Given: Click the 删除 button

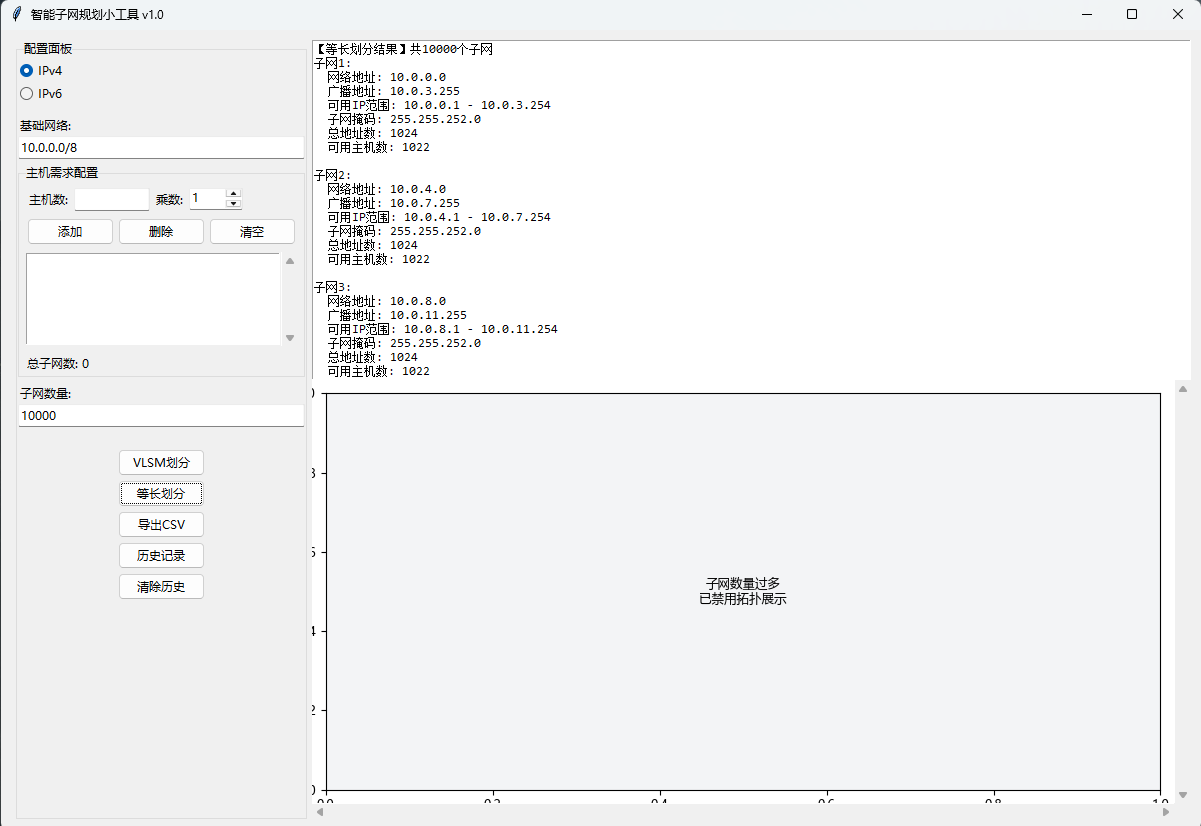Looking at the screenshot, I should coord(161,232).
